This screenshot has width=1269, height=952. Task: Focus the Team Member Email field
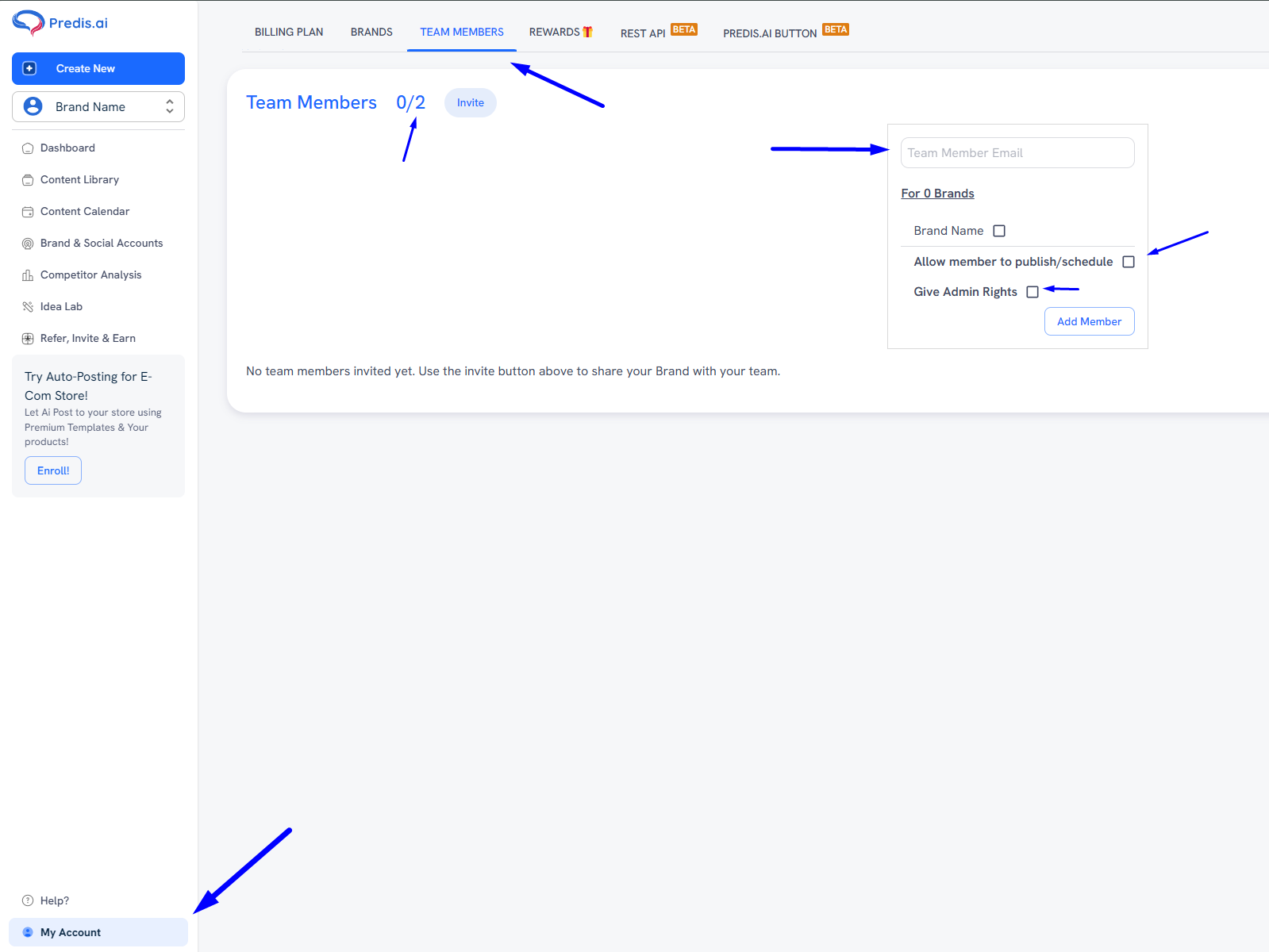pyautogui.click(x=1017, y=153)
